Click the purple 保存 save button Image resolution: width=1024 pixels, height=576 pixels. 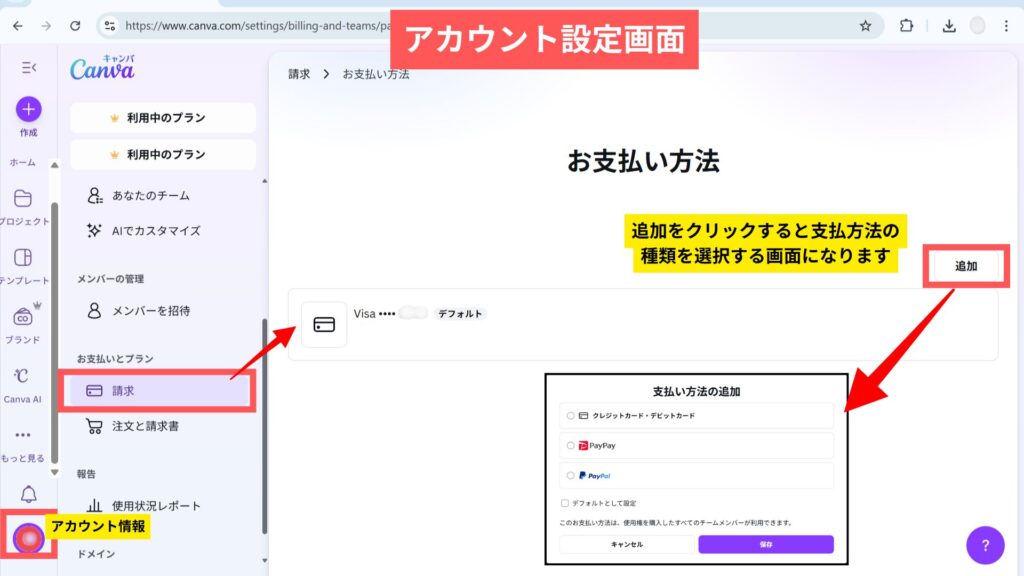(x=765, y=544)
